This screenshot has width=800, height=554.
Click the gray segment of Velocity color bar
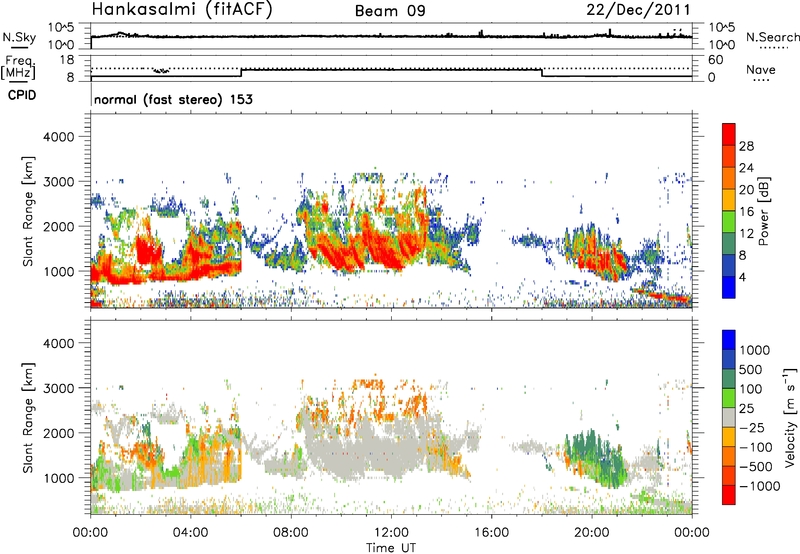click(729, 418)
